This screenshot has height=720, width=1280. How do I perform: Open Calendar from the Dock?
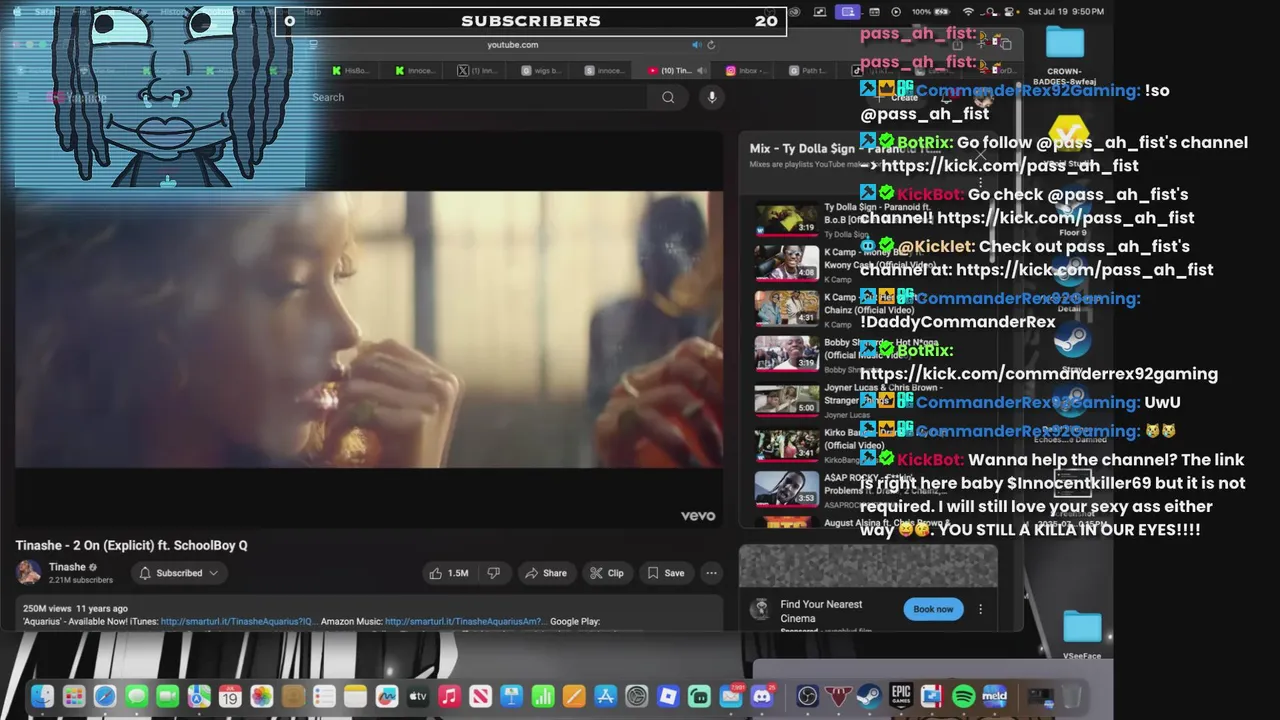click(x=230, y=696)
